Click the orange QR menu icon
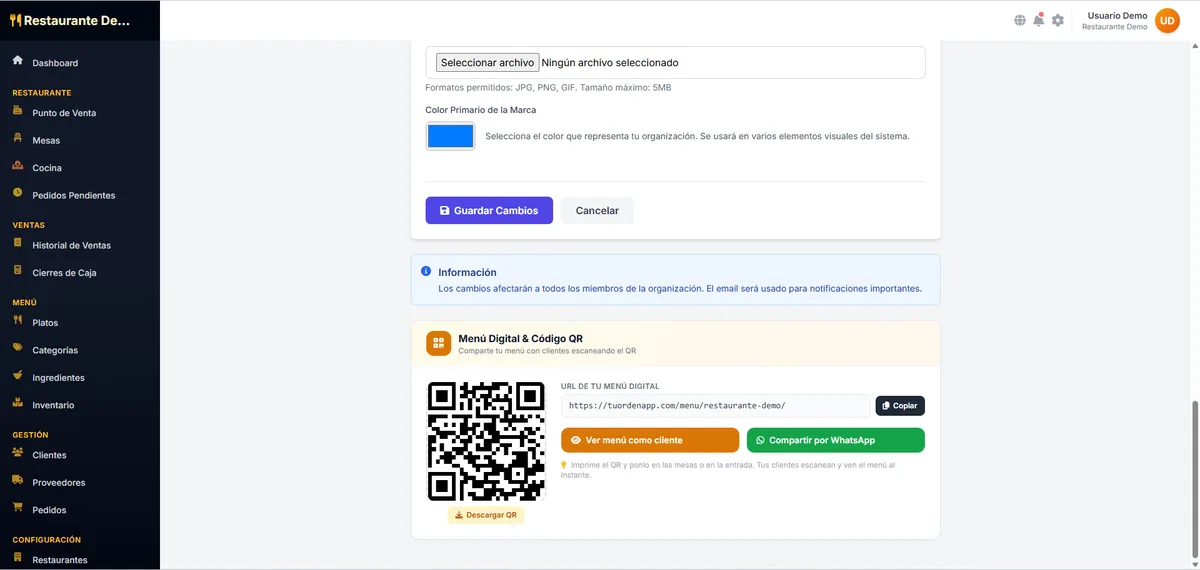 pos(438,344)
